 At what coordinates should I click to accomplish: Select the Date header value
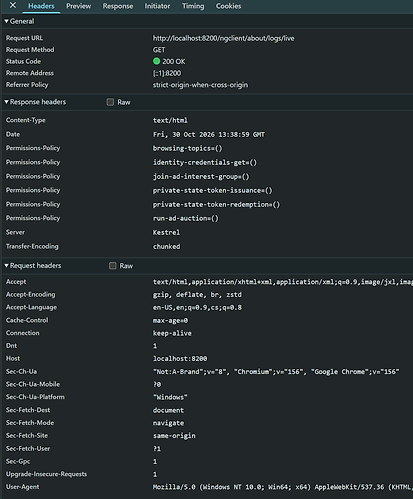pos(209,134)
